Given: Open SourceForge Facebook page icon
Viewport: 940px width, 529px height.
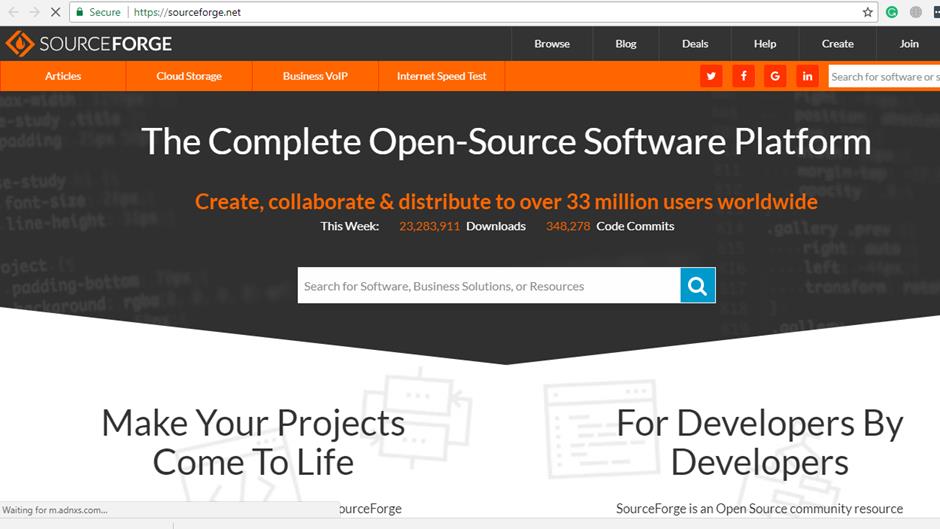Looking at the screenshot, I should tap(743, 76).
